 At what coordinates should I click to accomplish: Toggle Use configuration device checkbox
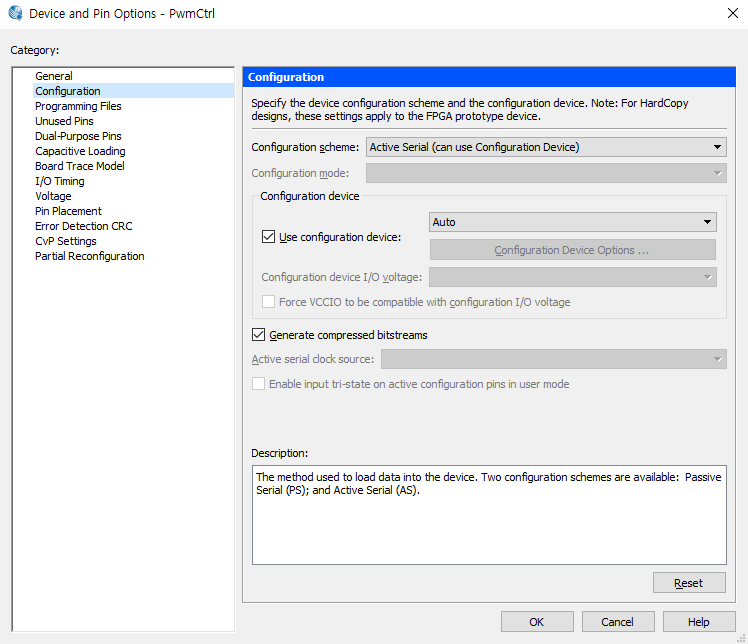click(x=268, y=237)
